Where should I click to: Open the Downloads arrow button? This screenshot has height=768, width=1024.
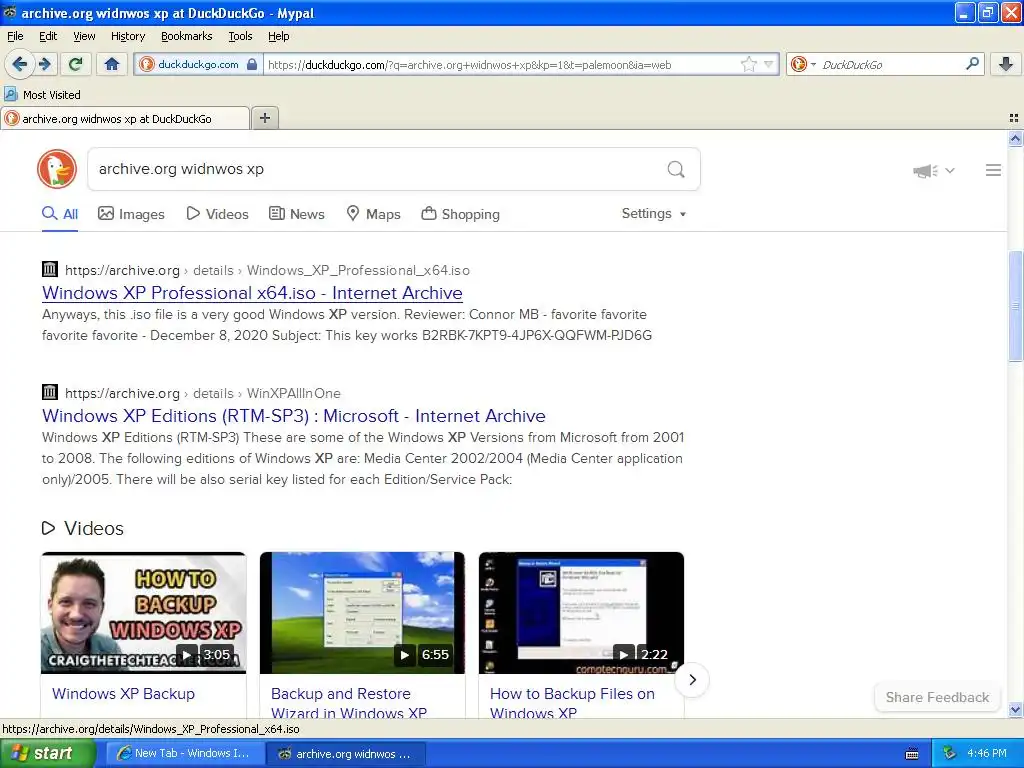click(x=1006, y=64)
